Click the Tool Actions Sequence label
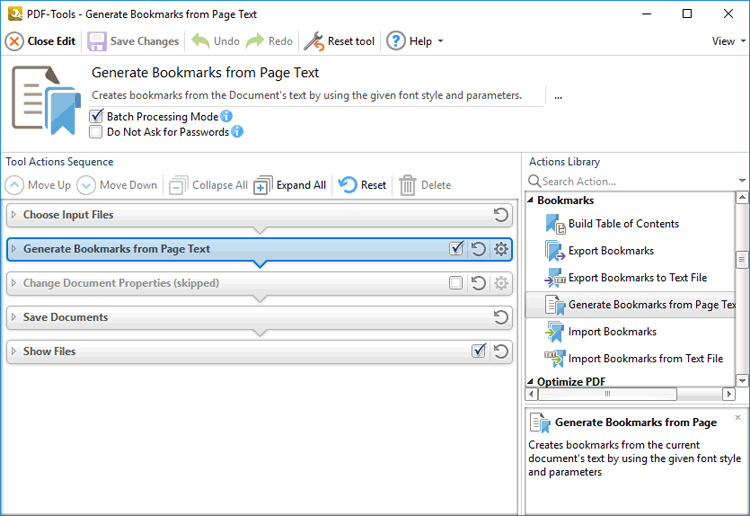750x516 pixels. 60,162
